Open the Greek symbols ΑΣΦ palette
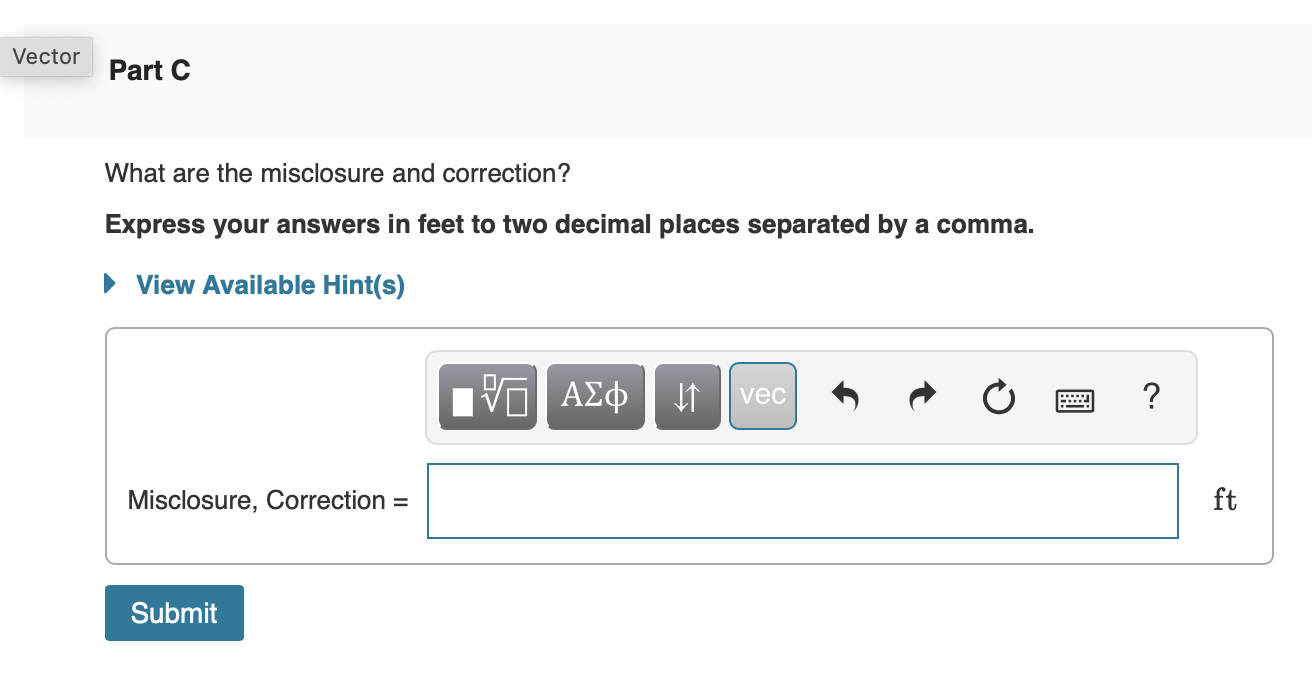 coord(595,396)
